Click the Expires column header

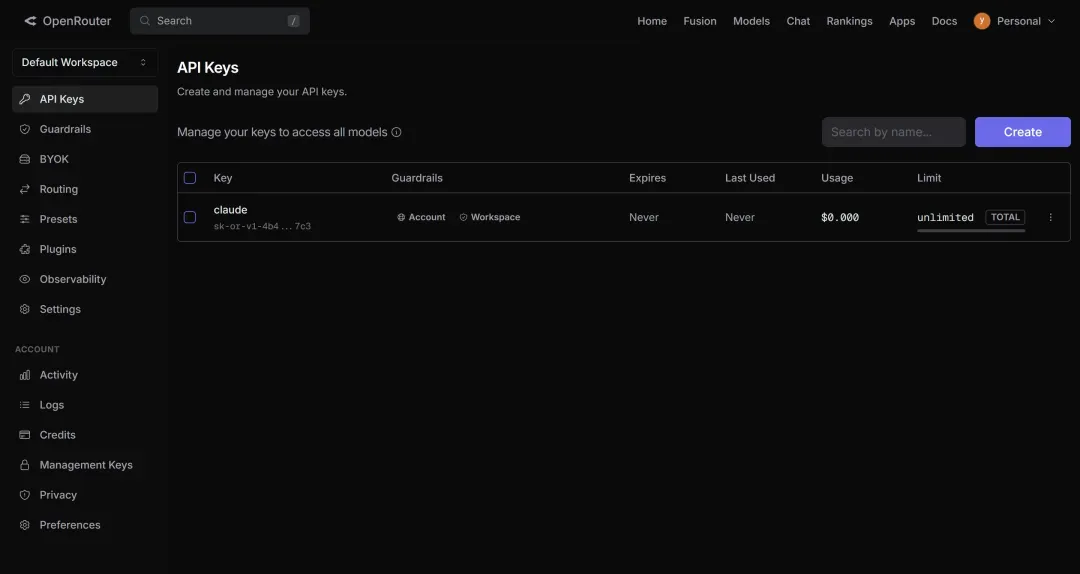647,178
